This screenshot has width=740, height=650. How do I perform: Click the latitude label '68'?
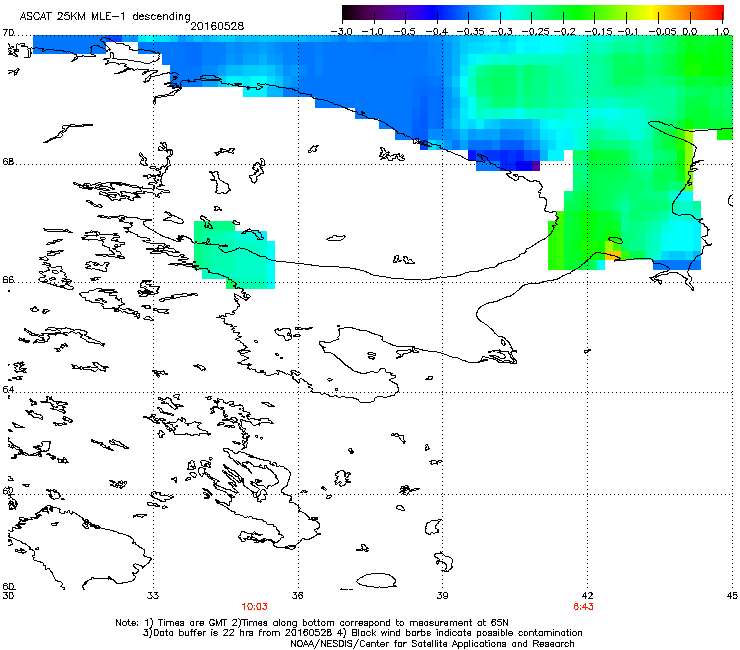click(8, 162)
